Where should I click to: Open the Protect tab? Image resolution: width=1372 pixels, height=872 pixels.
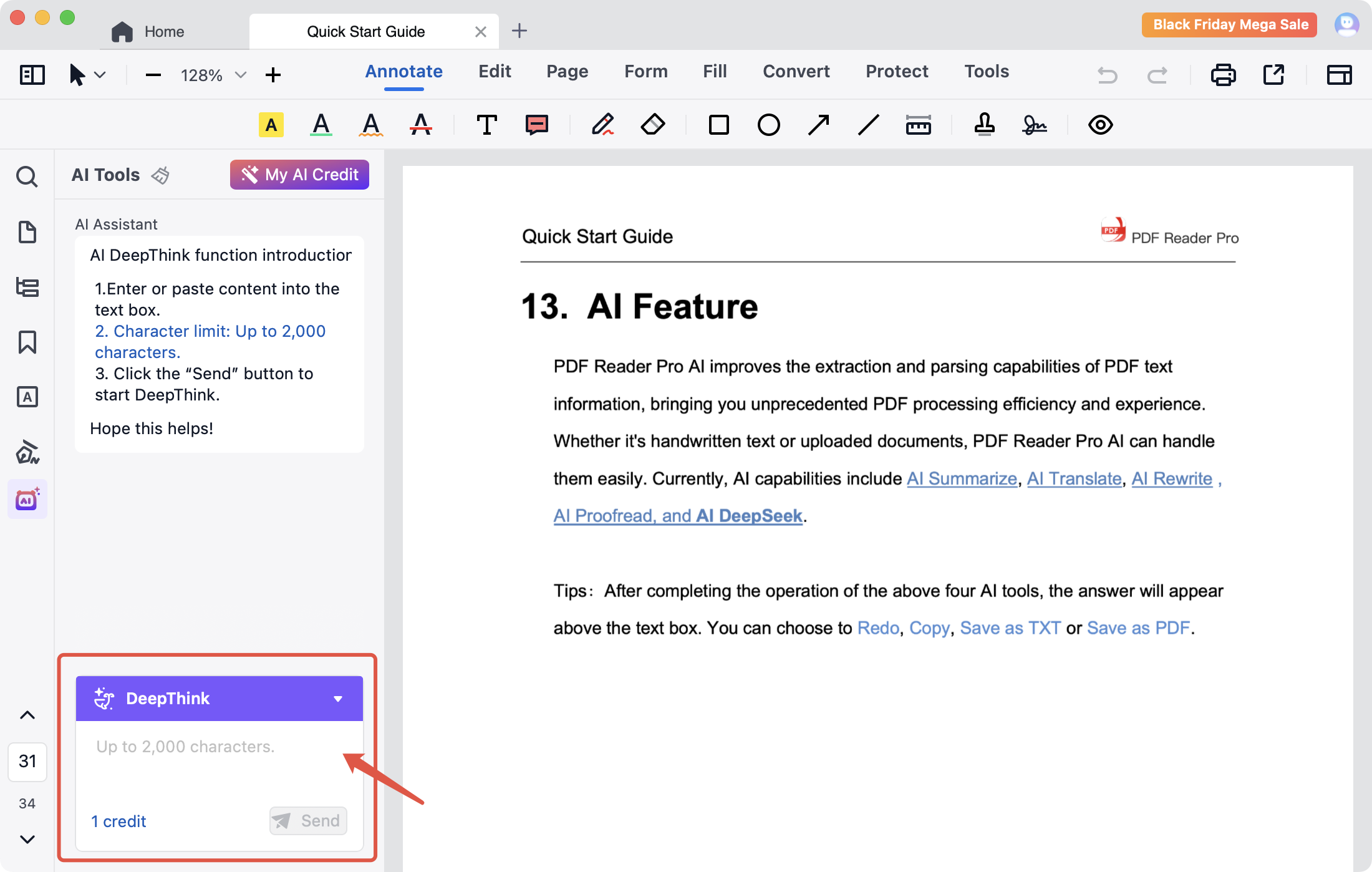click(896, 71)
